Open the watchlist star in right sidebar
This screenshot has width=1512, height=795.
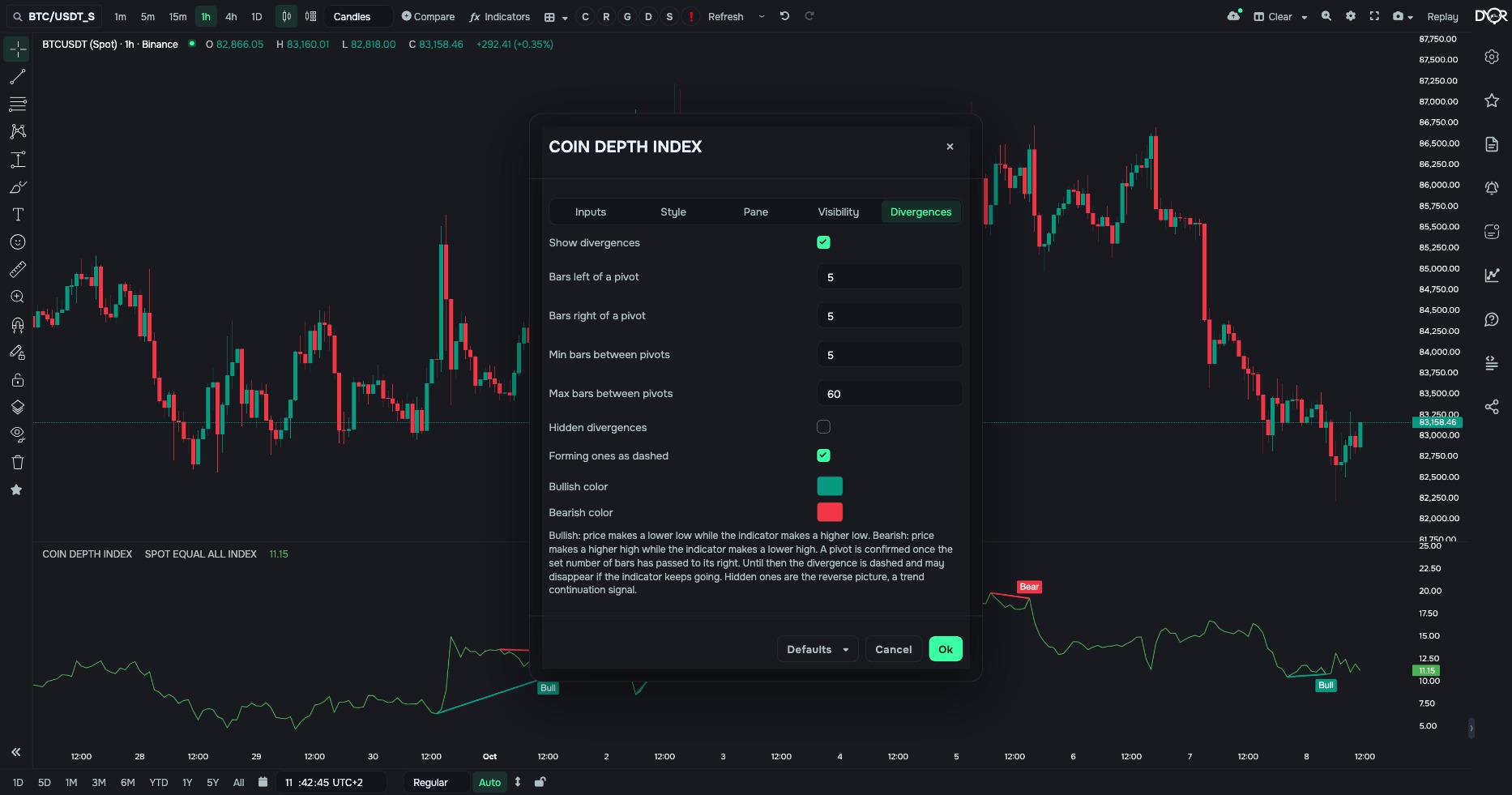pos(1492,100)
